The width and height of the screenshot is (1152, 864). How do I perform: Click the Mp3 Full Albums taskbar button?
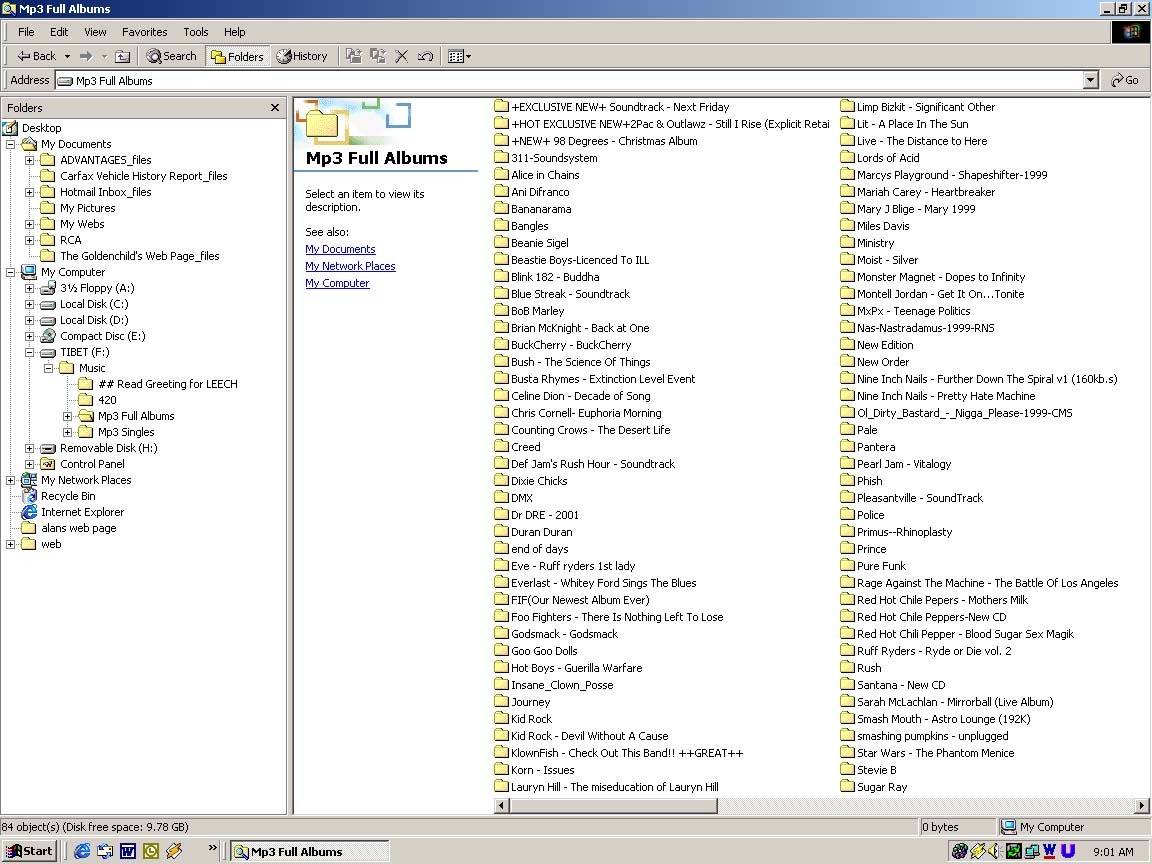click(309, 852)
